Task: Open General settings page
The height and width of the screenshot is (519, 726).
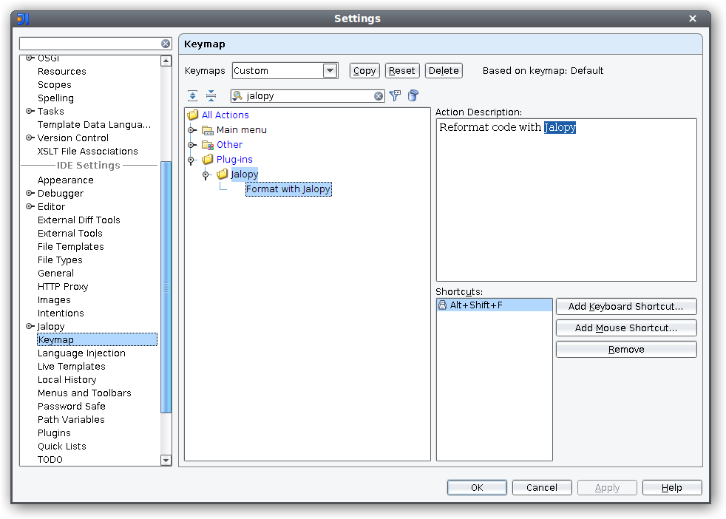Action: point(56,273)
